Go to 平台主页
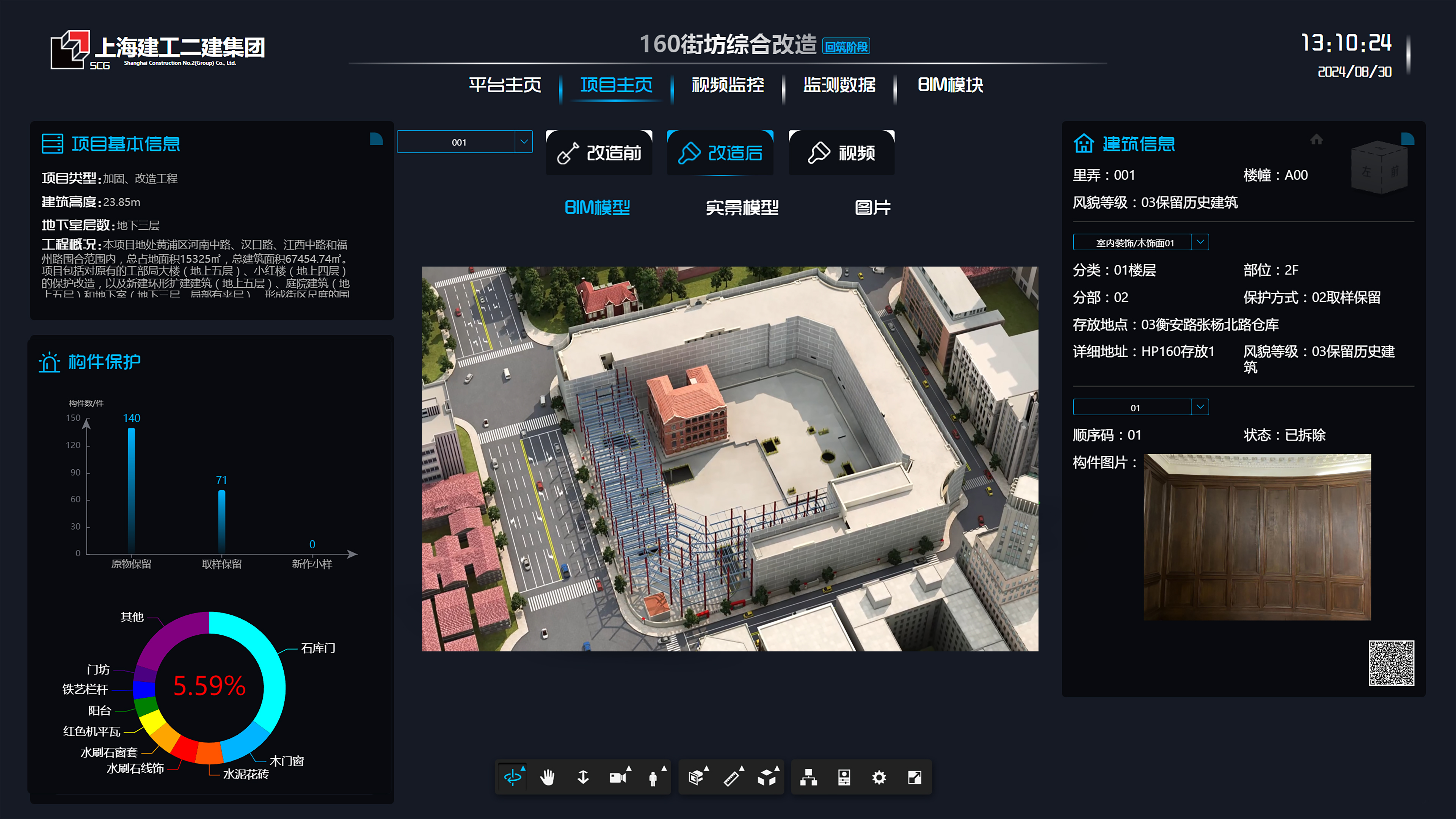1456x819 pixels. tap(505, 85)
